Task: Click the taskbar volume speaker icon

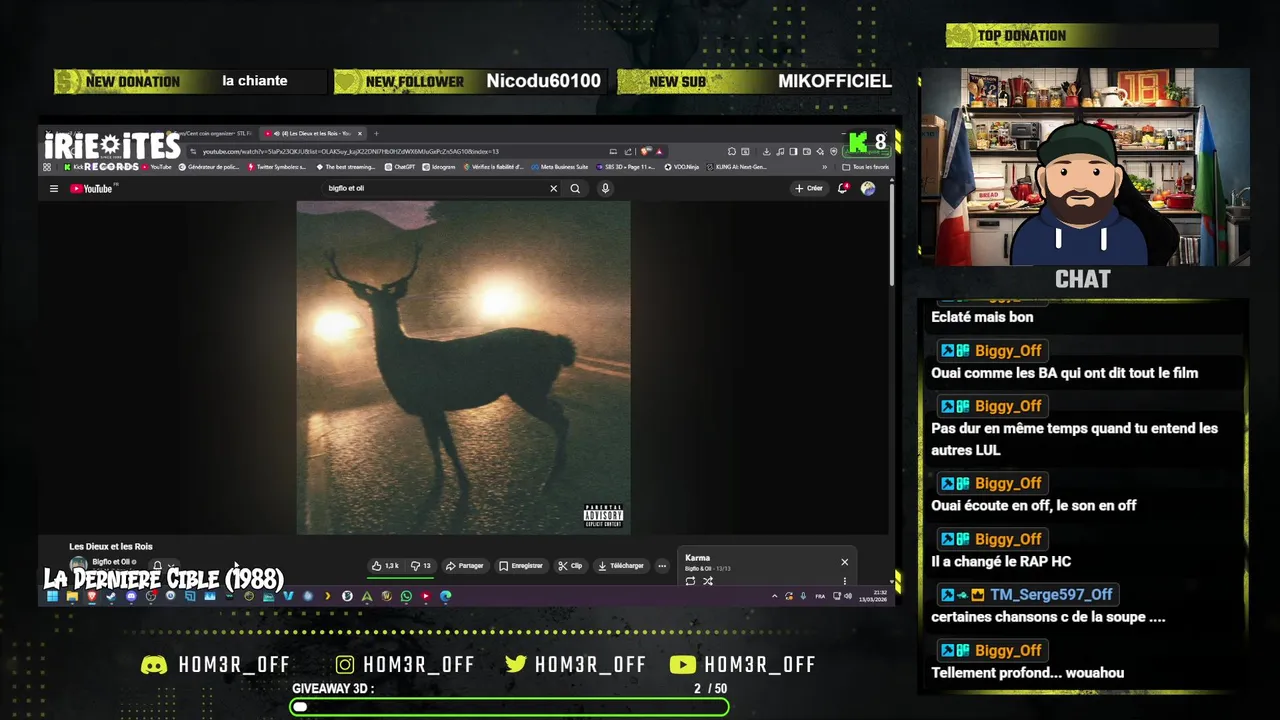Action: (x=848, y=596)
